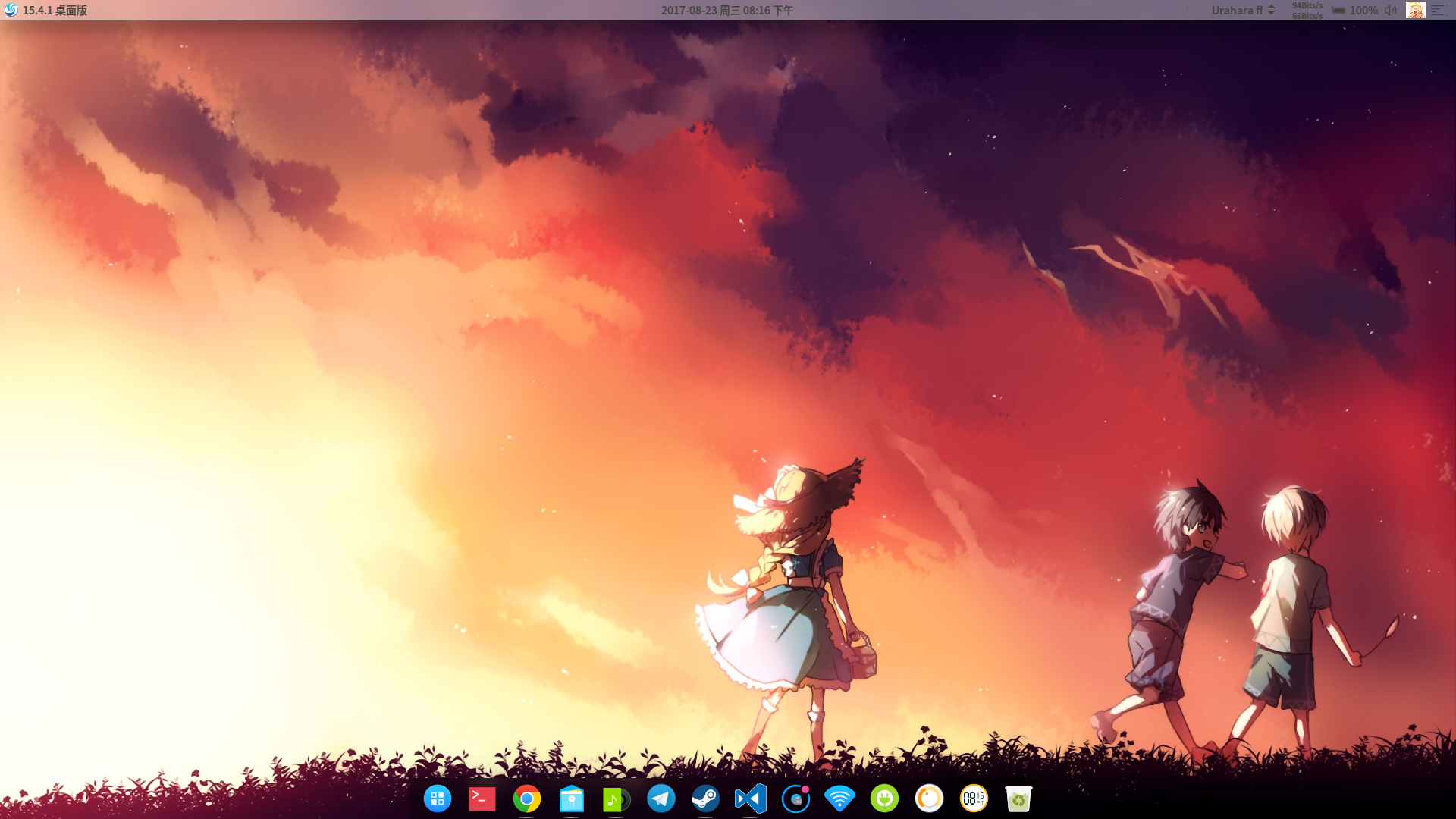
Task: Click the 08:16 PM clock app
Action: pyautogui.click(x=974, y=799)
